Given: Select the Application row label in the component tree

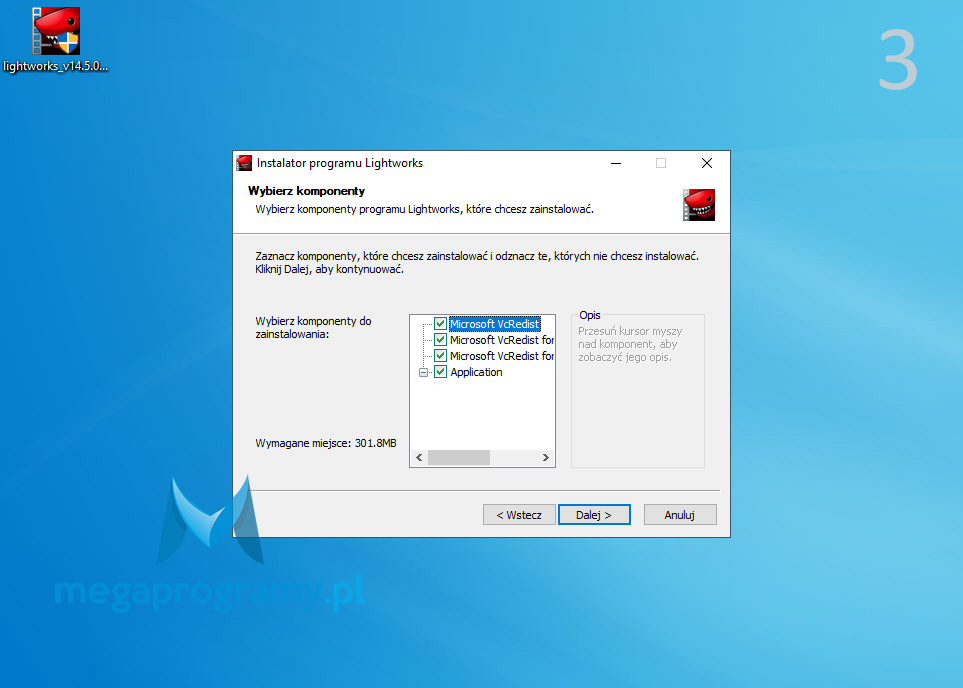Looking at the screenshot, I should [x=476, y=372].
